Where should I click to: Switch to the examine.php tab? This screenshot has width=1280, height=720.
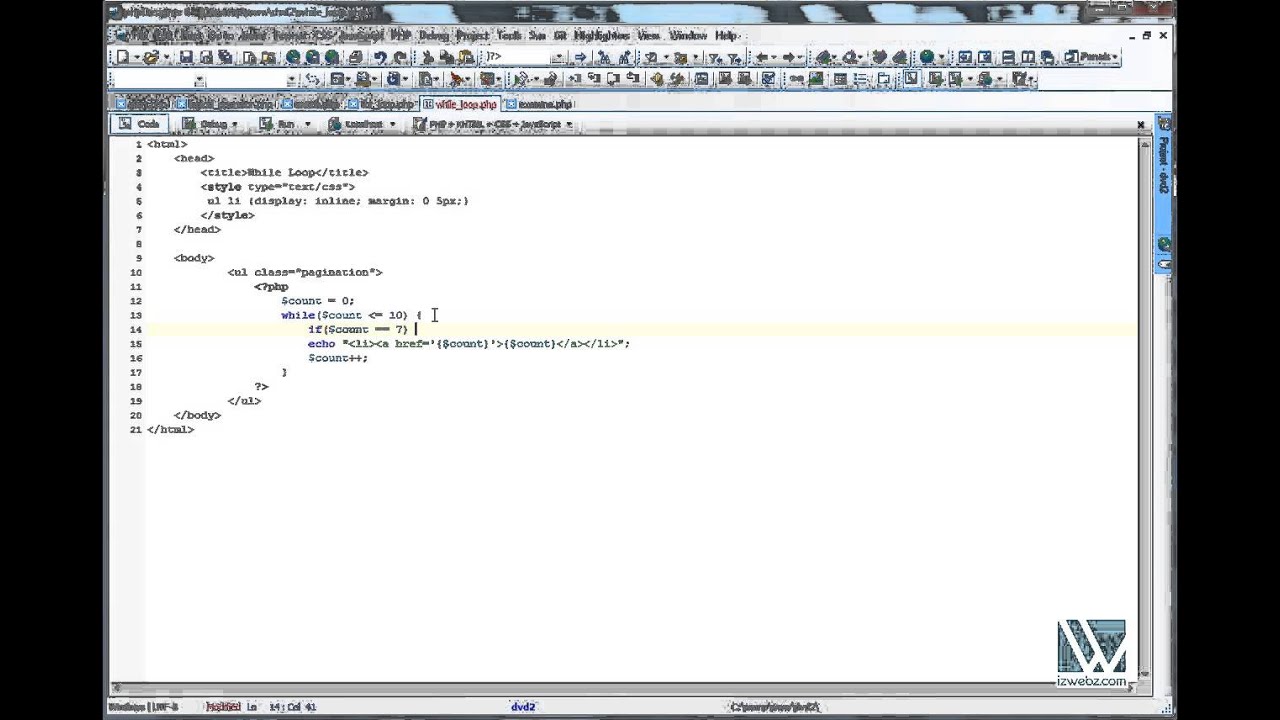(539, 103)
